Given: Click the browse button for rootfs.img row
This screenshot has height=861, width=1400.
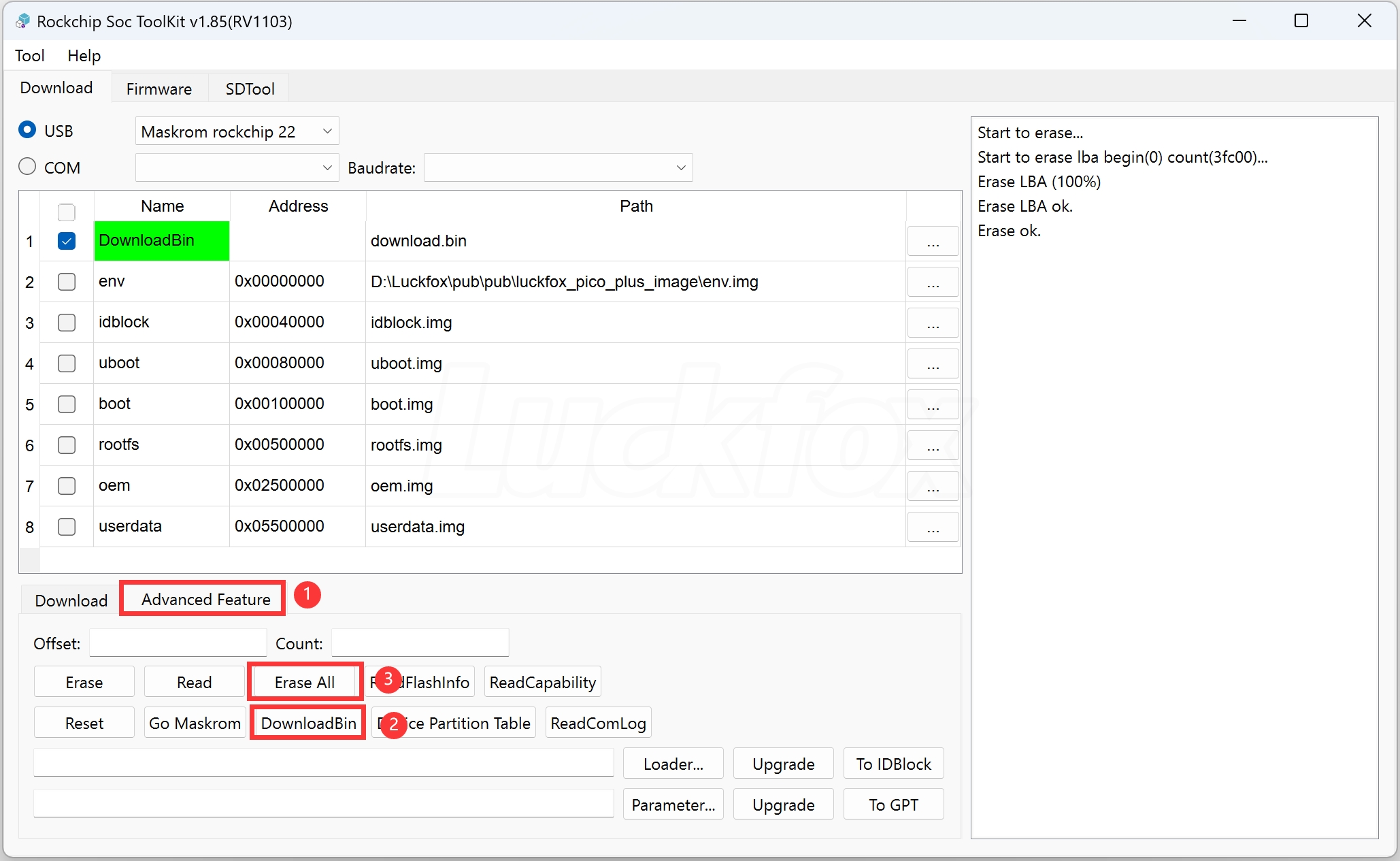Looking at the screenshot, I should coord(933,446).
